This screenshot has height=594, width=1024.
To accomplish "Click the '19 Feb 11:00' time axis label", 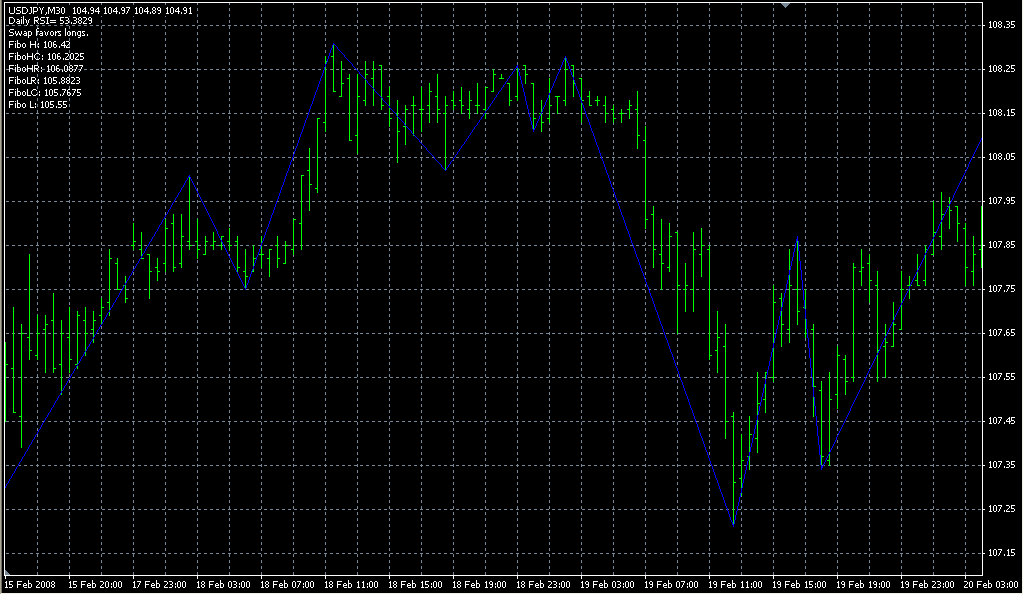I will (735, 583).
